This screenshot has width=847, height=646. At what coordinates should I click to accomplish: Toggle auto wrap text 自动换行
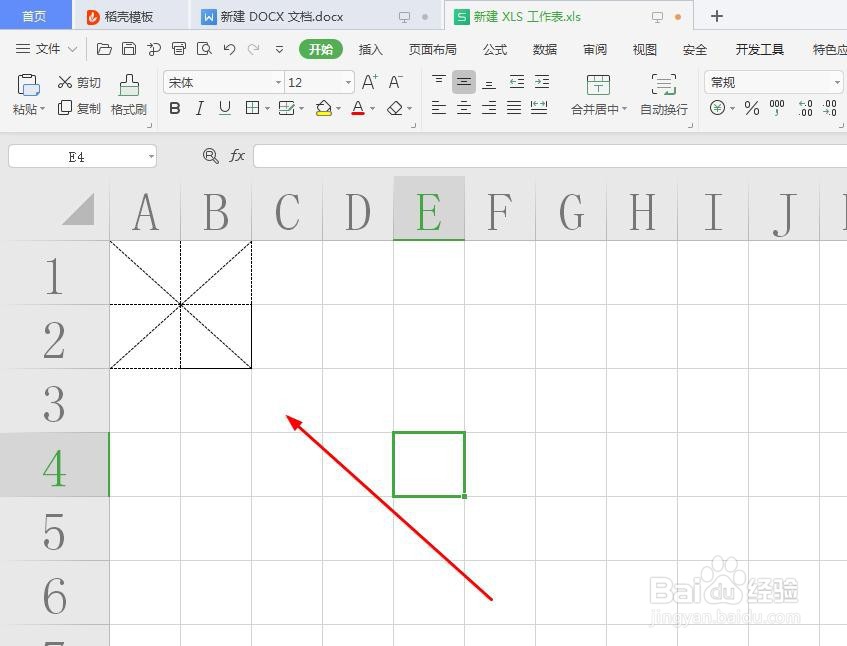[664, 95]
